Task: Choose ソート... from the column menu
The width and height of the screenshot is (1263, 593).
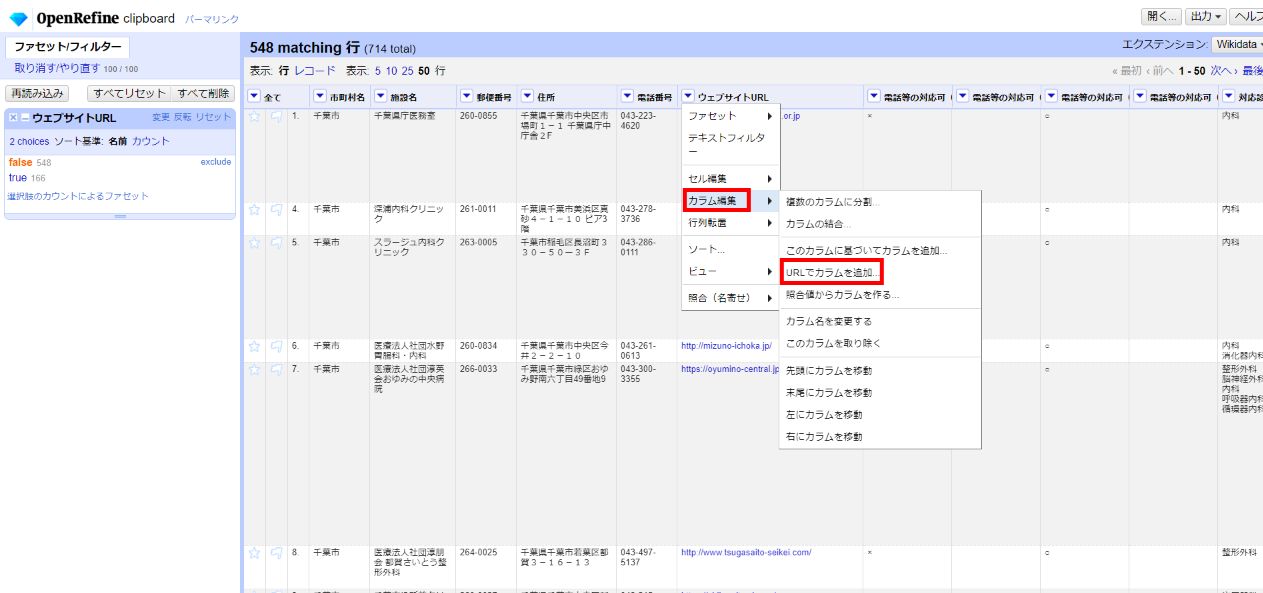Action: [730, 249]
